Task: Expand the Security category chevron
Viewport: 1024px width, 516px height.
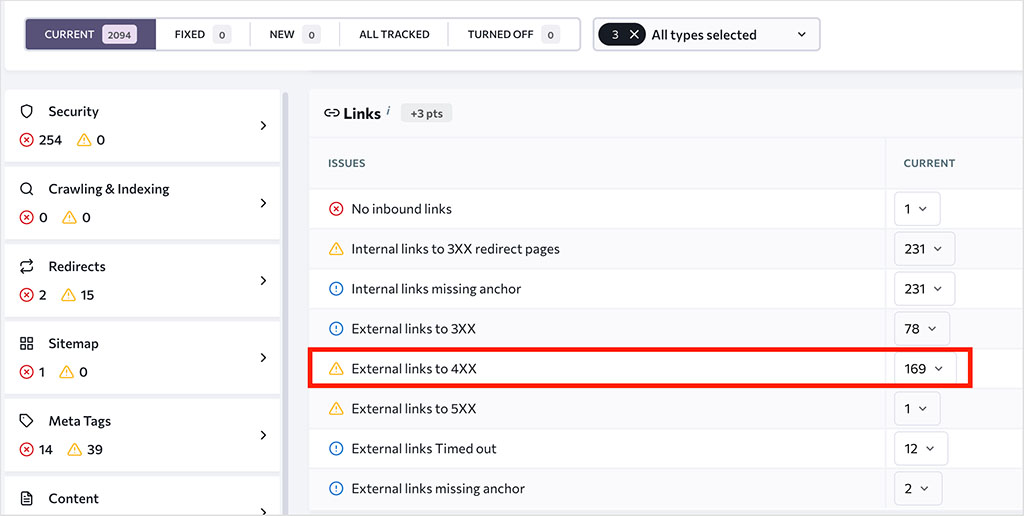Action: (x=263, y=125)
